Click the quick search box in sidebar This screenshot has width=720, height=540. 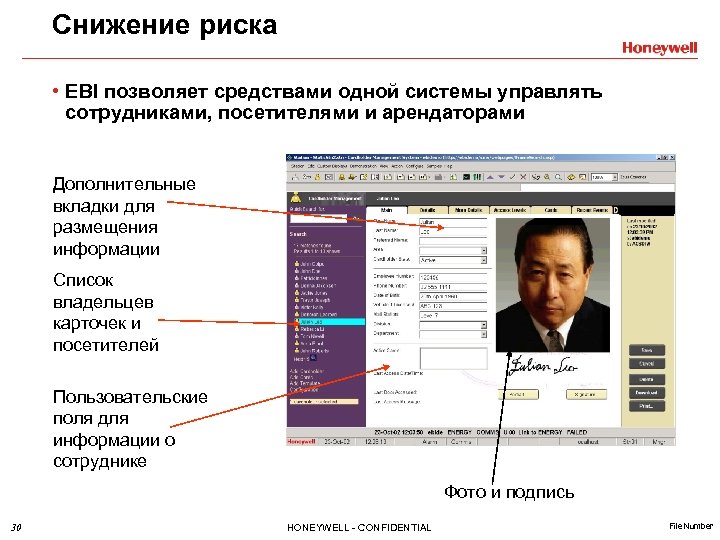click(x=318, y=219)
